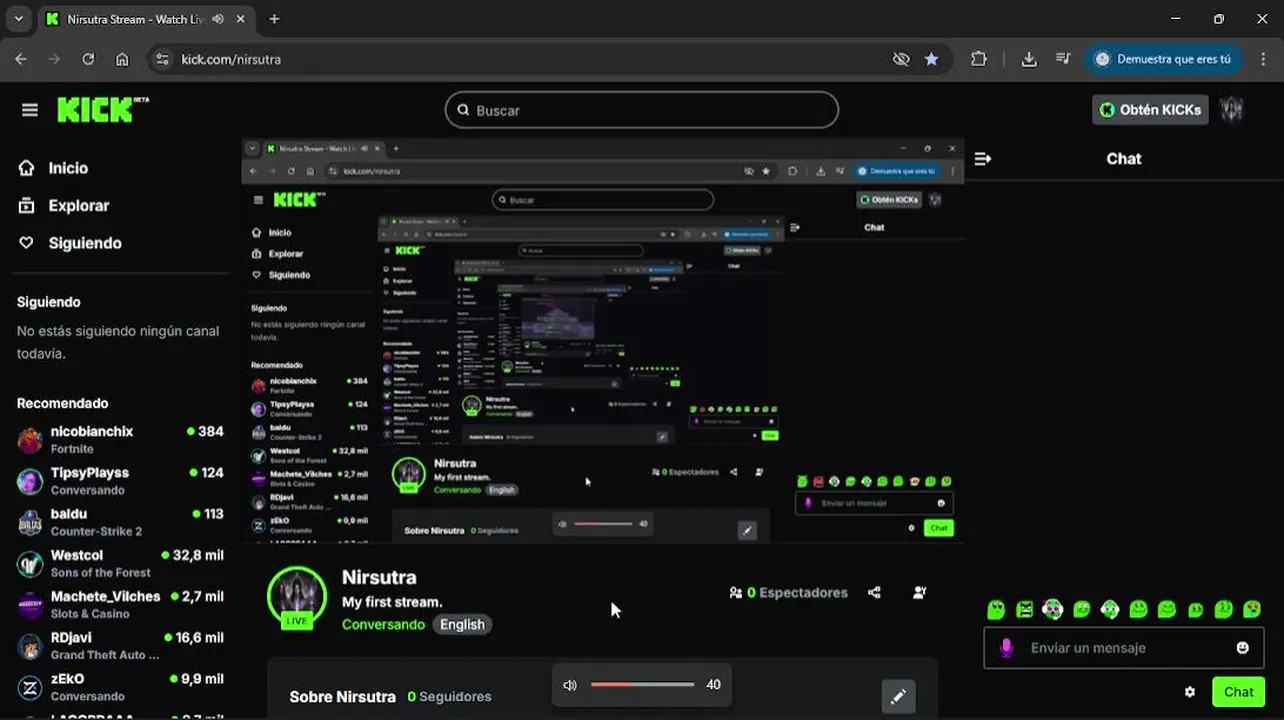Open the tab search dropdown arrow
The width and height of the screenshot is (1284, 720).
(x=18, y=19)
